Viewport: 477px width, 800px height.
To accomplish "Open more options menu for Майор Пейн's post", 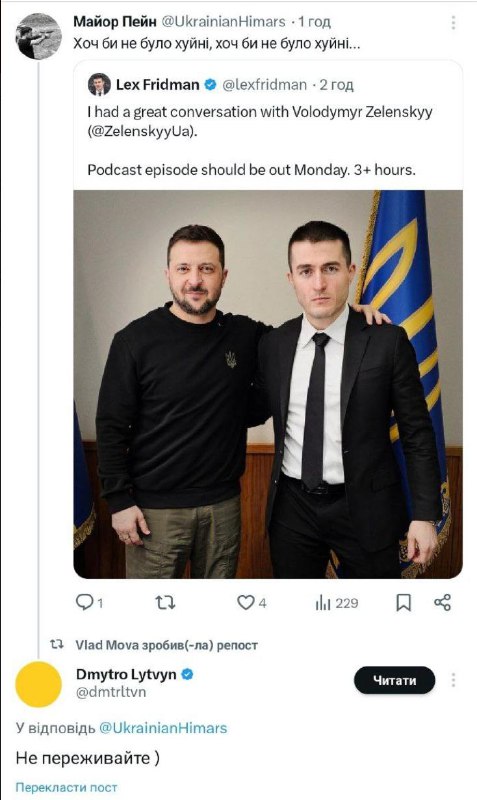I will (453, 22).
